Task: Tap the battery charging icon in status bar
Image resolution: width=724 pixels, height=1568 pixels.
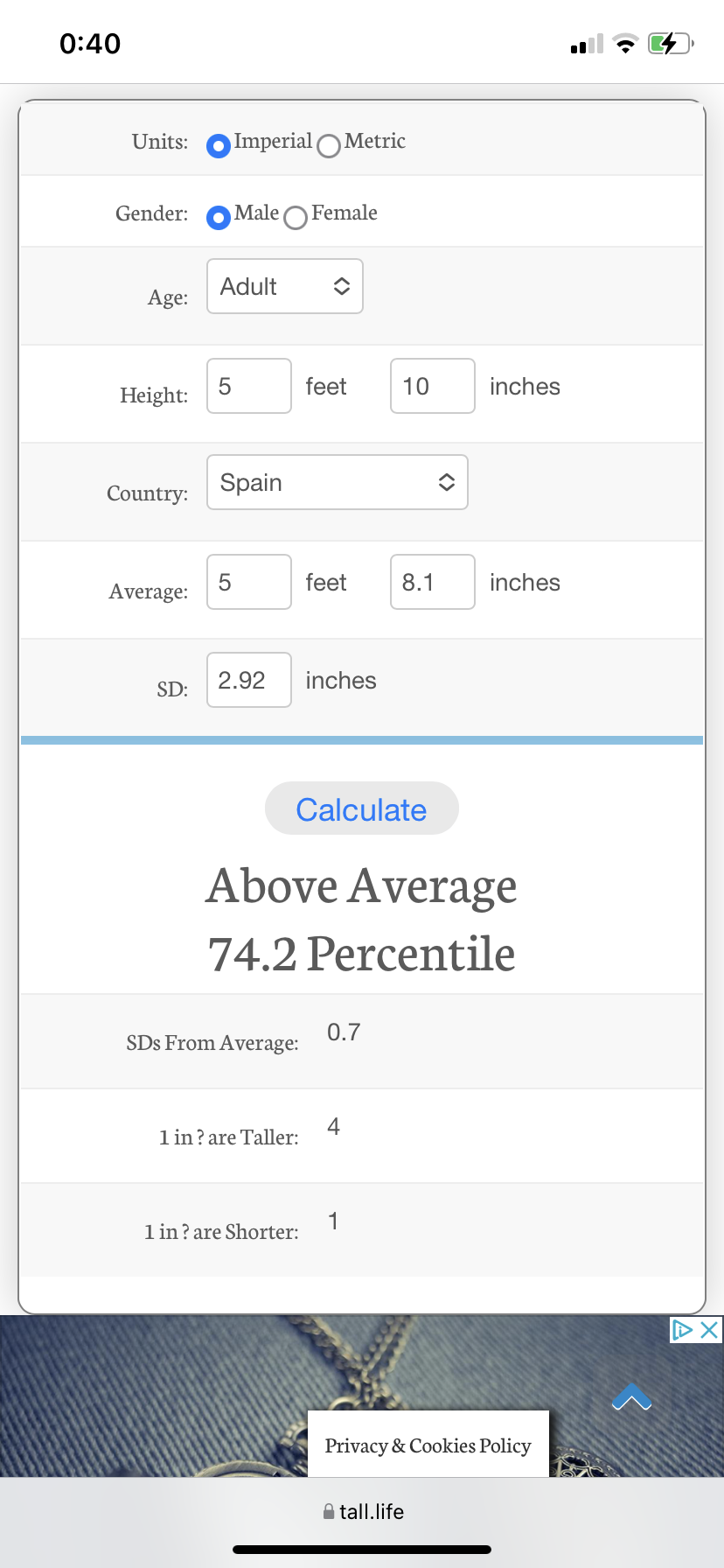Action: pos(671,43)
